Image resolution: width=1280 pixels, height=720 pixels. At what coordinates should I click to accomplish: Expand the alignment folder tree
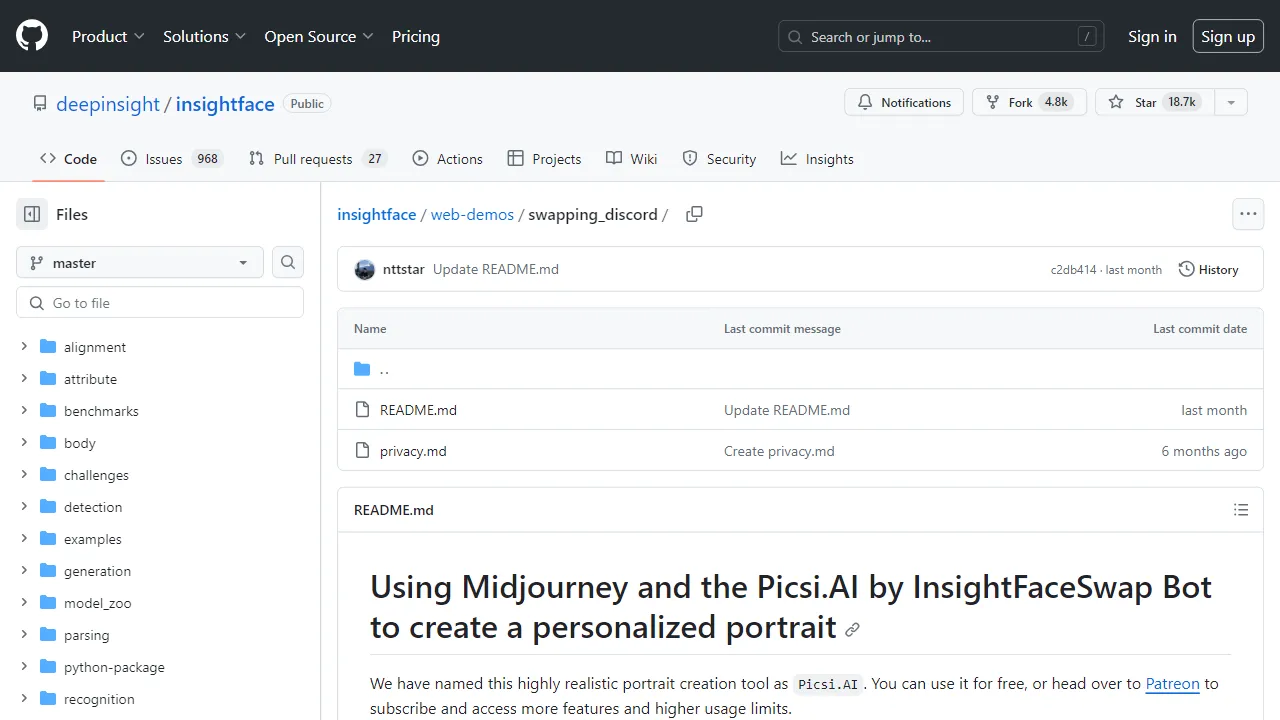24,347
